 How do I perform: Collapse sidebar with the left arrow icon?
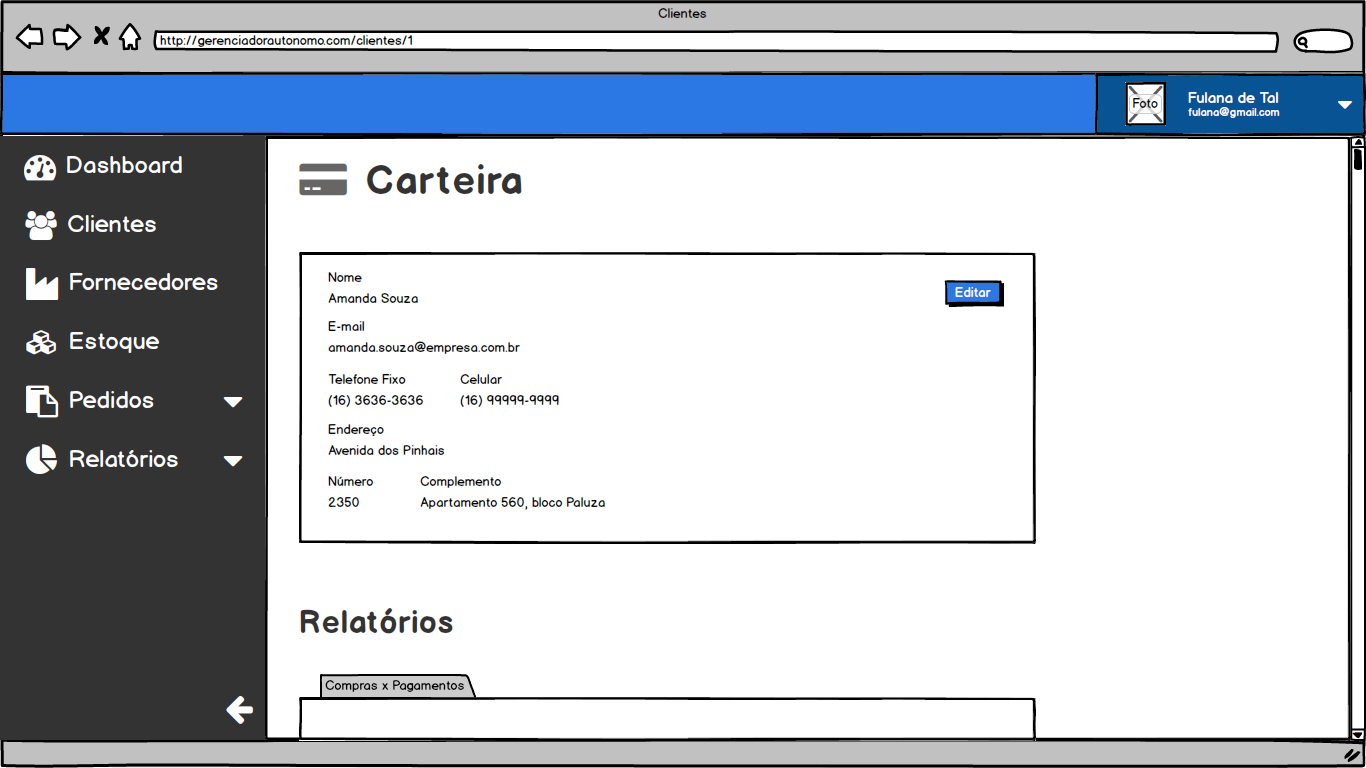point(239,710)
